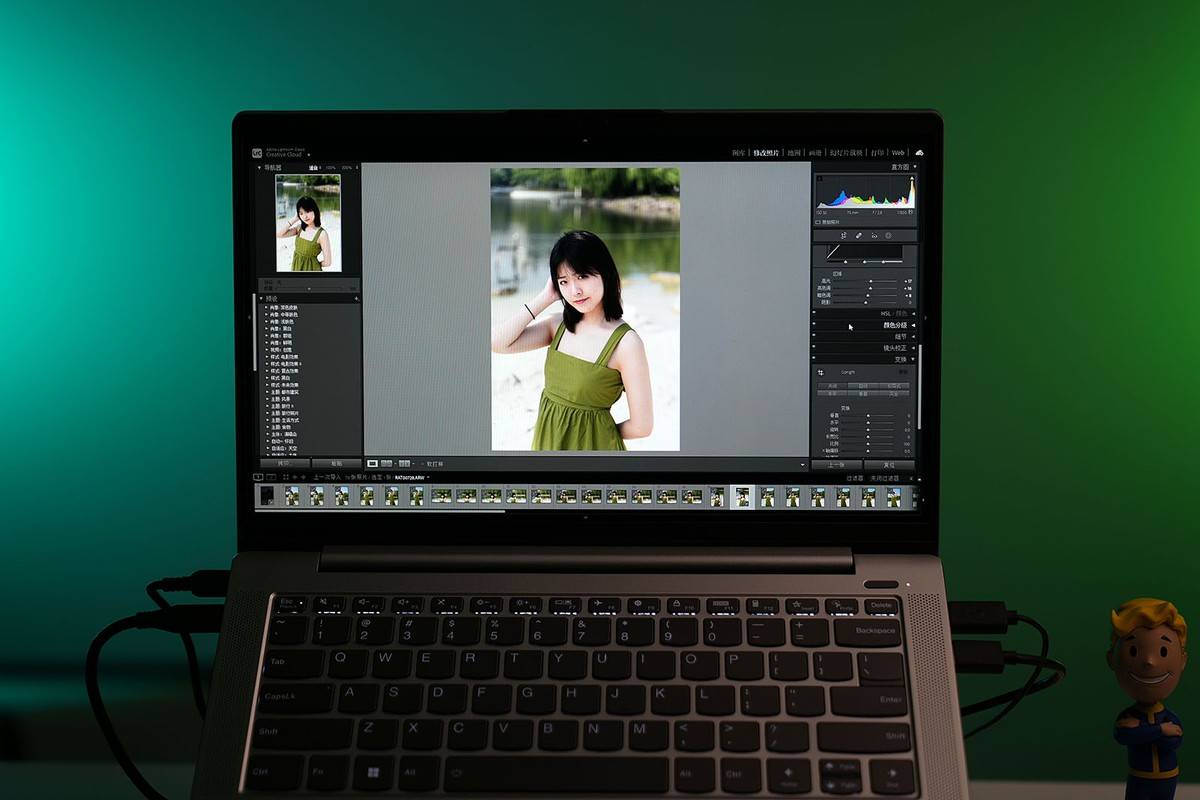Expand the 样式: 电影效果 II preset group

(x=266, y=363)
